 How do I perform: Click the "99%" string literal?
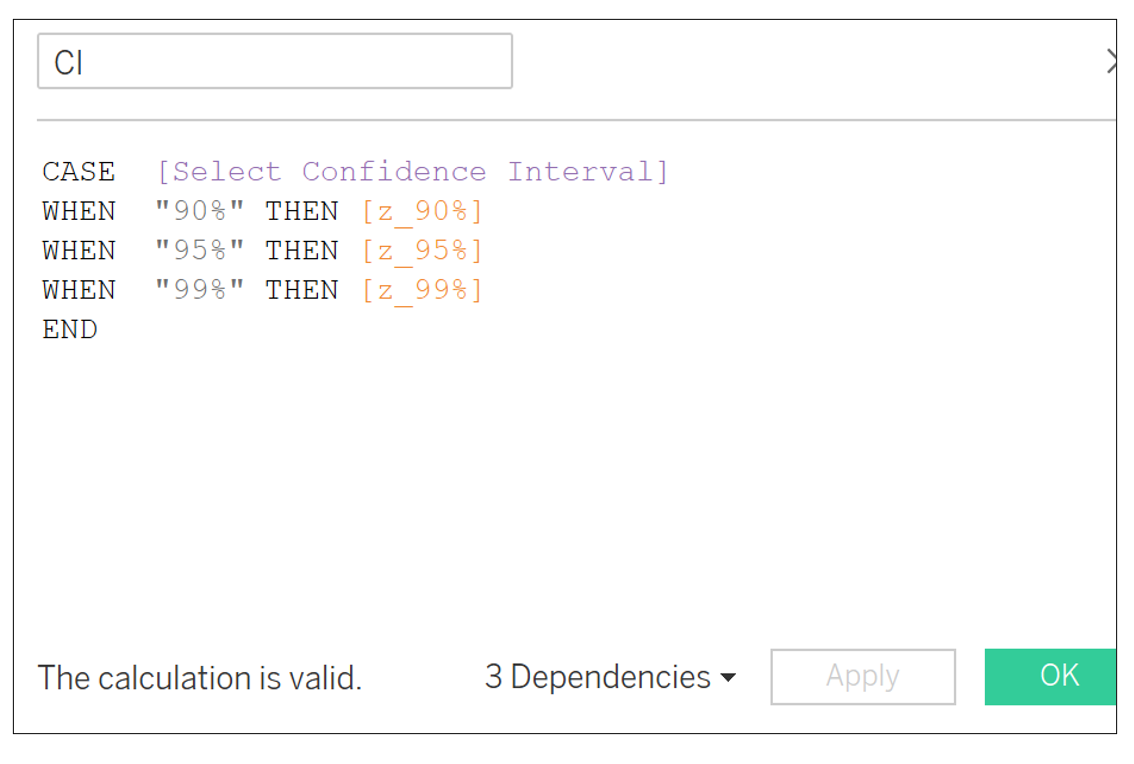click(200, 290)
